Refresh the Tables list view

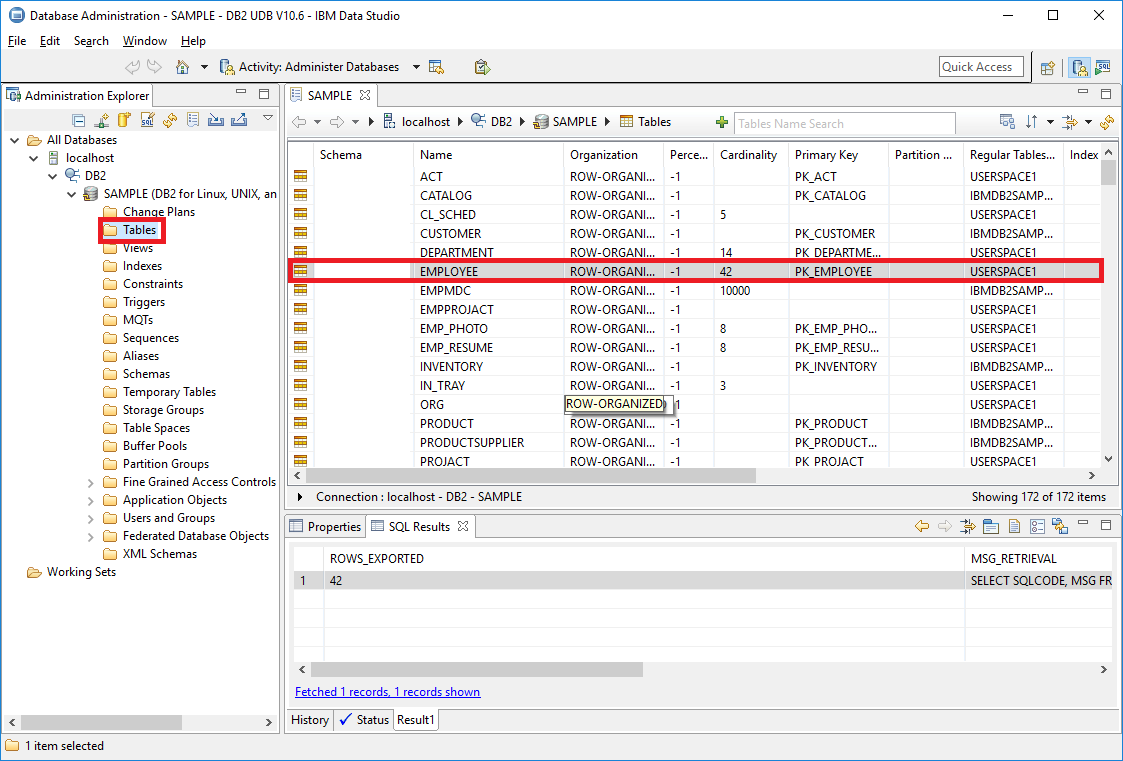tap(1107, 121)
